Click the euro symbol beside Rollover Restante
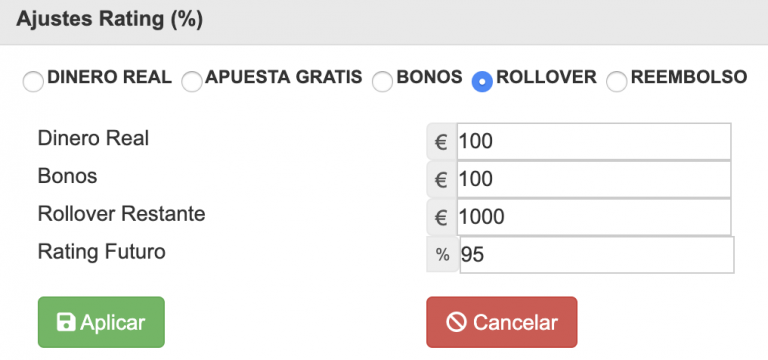 tap(441, 217)
